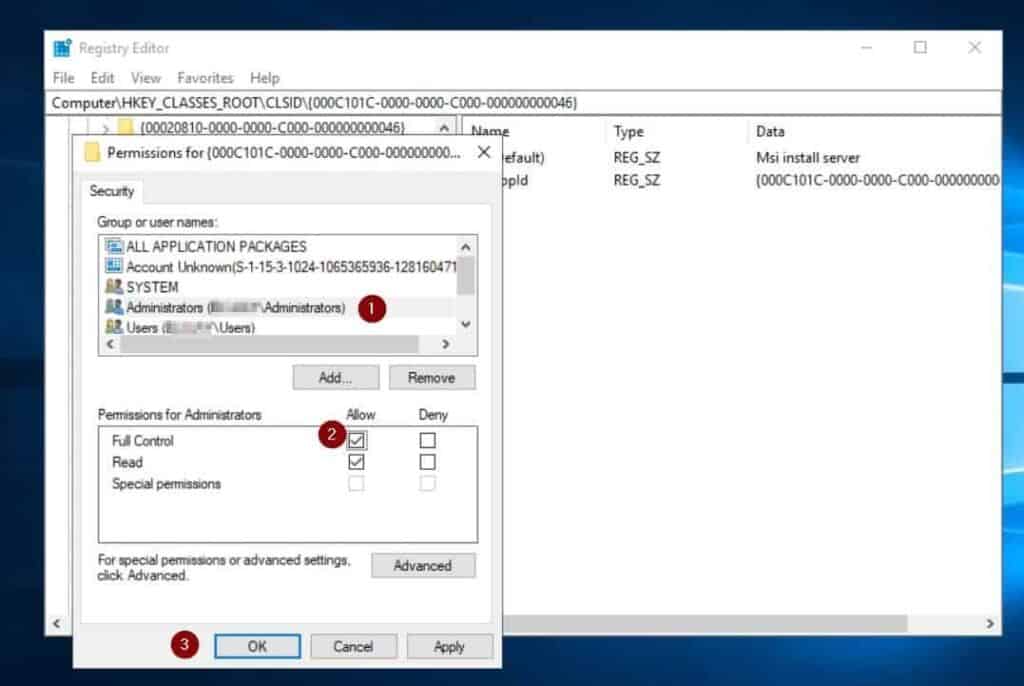The width and height of the screenshot is (1024, 686).
Task: Click REG_SZ type of the Default row
Action: (637, 157)
